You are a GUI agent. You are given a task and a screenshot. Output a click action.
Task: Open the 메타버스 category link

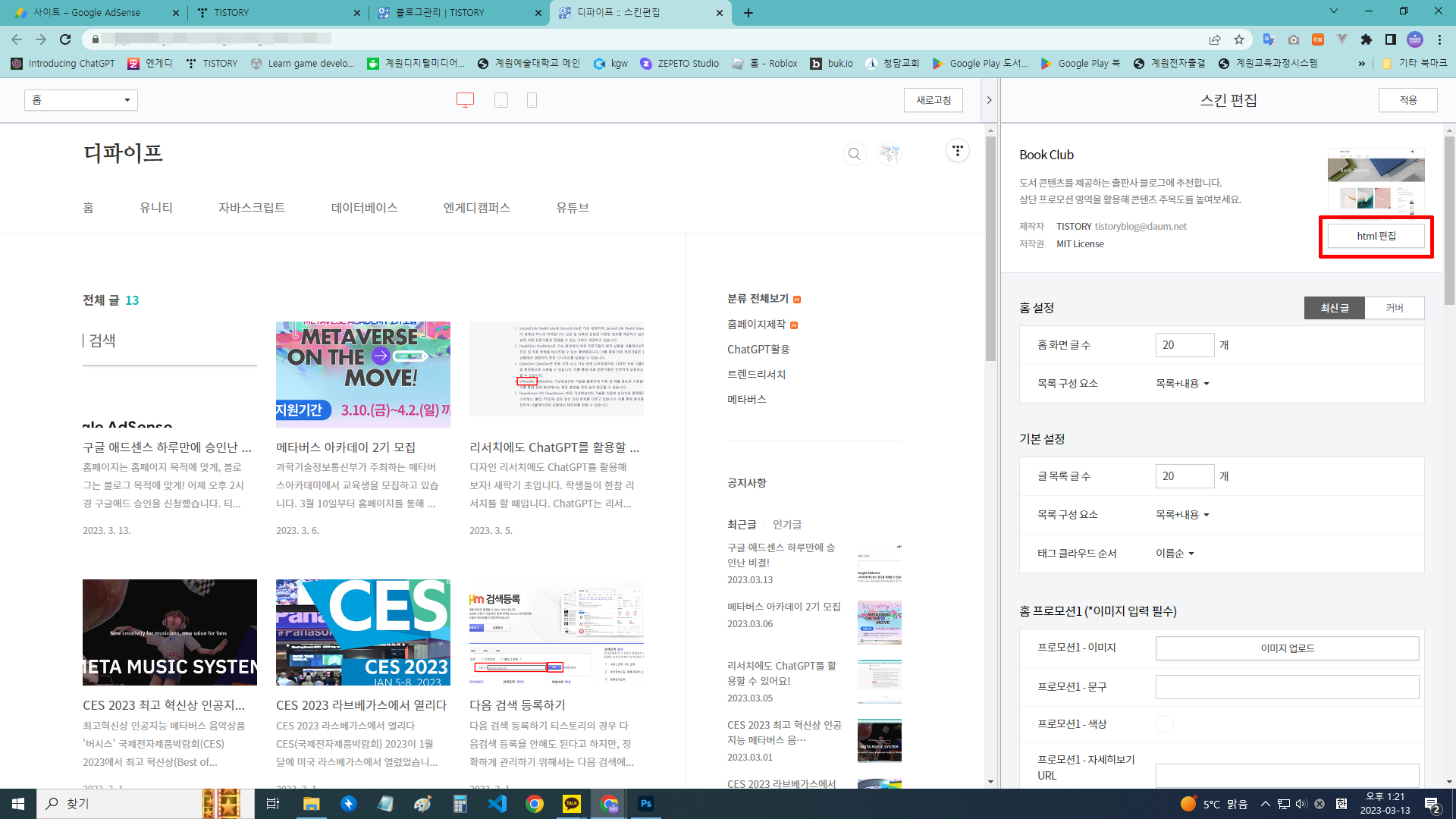[x=747, y=400]
